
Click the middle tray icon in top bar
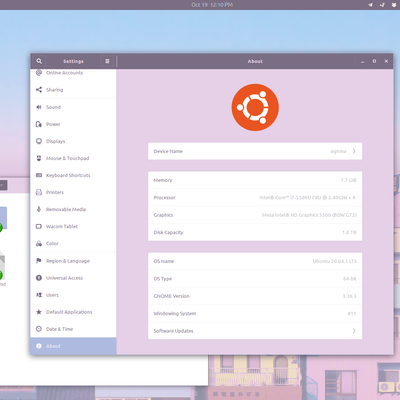coord(382,5)
